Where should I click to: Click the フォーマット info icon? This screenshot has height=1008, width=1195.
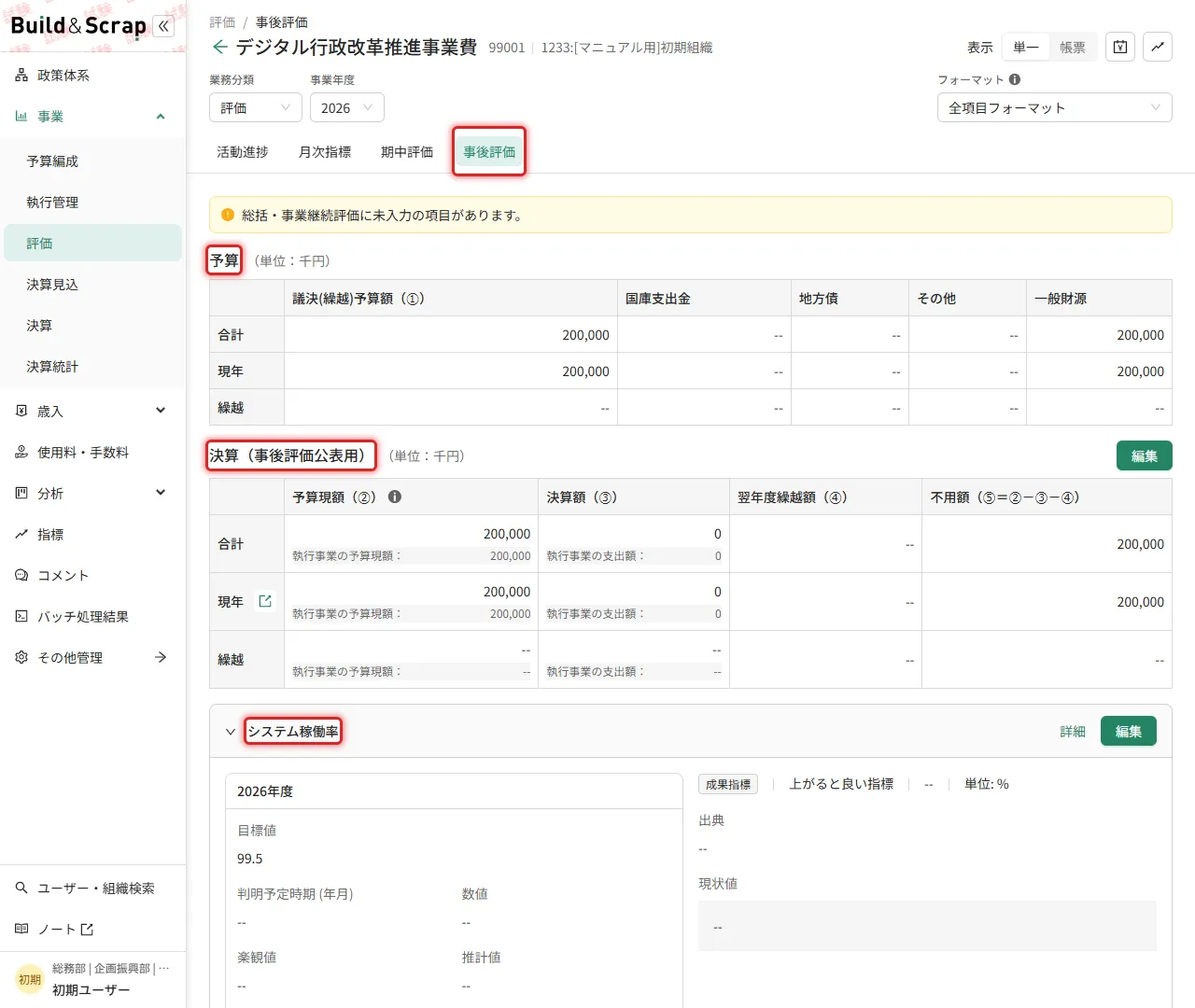[1015, 79]
